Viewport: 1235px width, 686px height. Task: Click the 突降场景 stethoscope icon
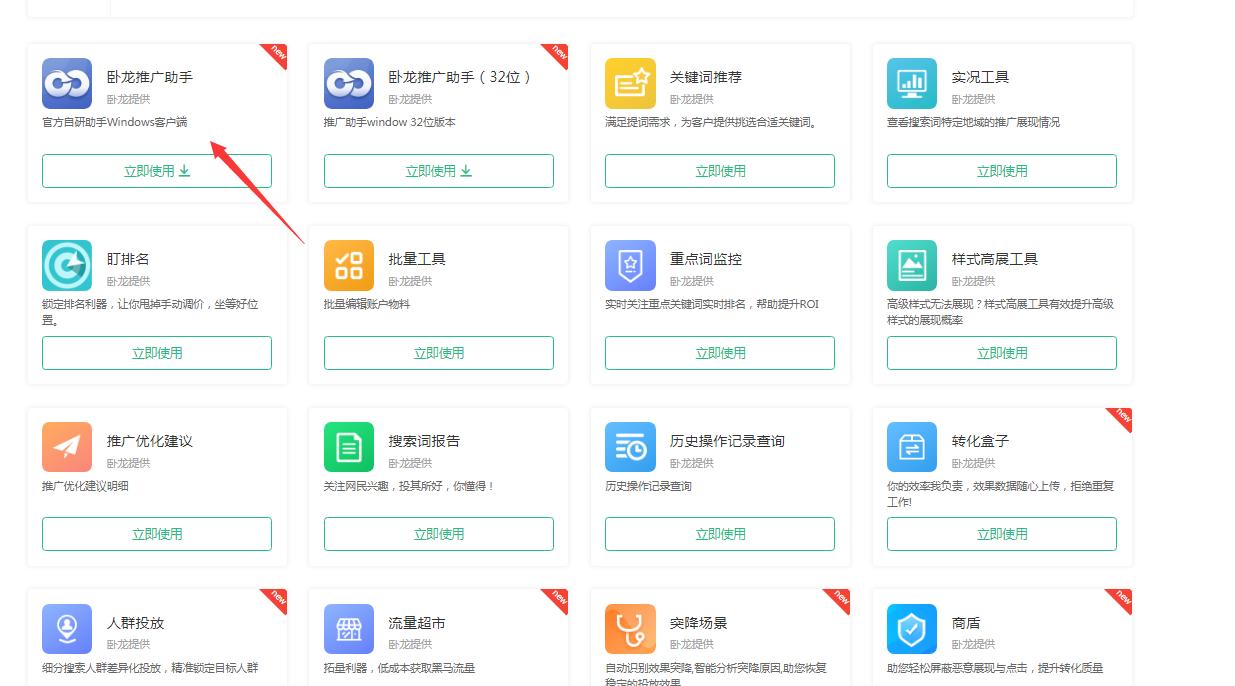tap(630, 629)
